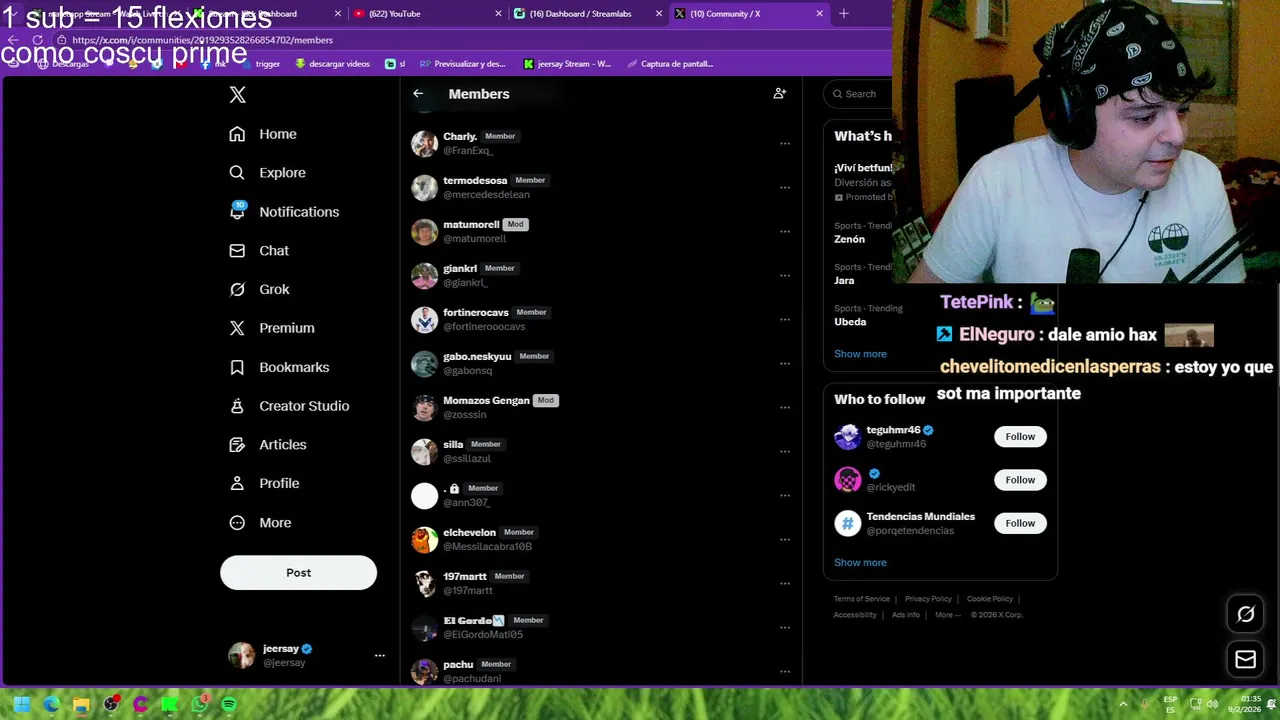
Task: Open the 'Previsualizar y des...' bookmark
Action: coord(462,64)
